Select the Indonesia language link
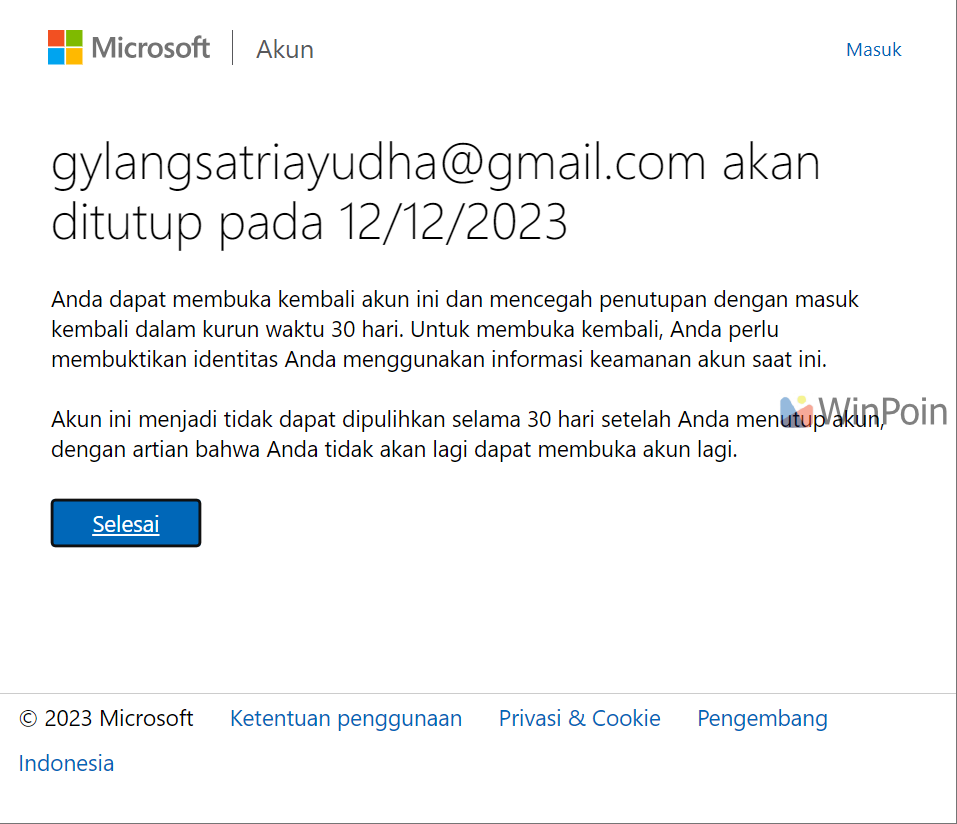Viewport: 957px width, 824px height. pos(66,763)
